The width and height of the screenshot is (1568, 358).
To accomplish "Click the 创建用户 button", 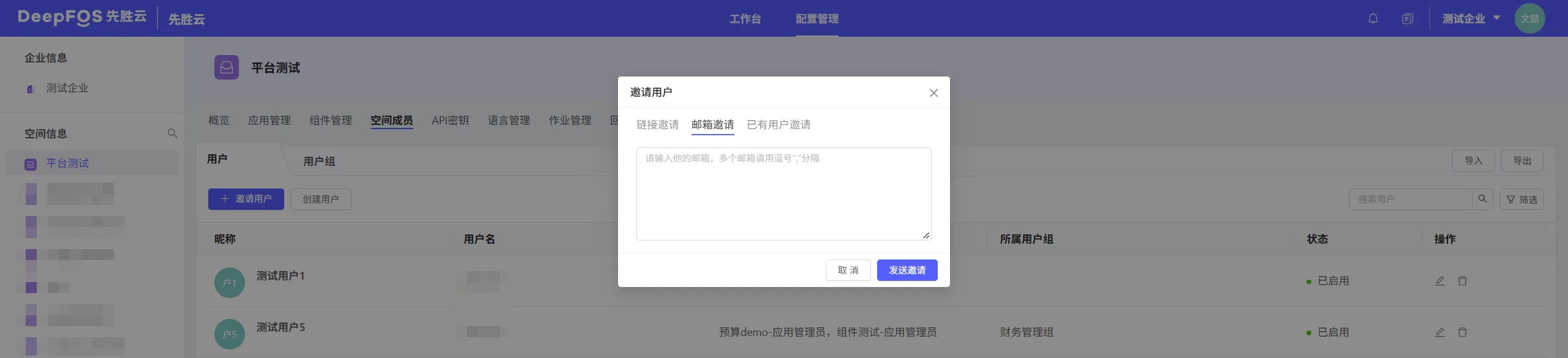I will [x=321, y=199].
